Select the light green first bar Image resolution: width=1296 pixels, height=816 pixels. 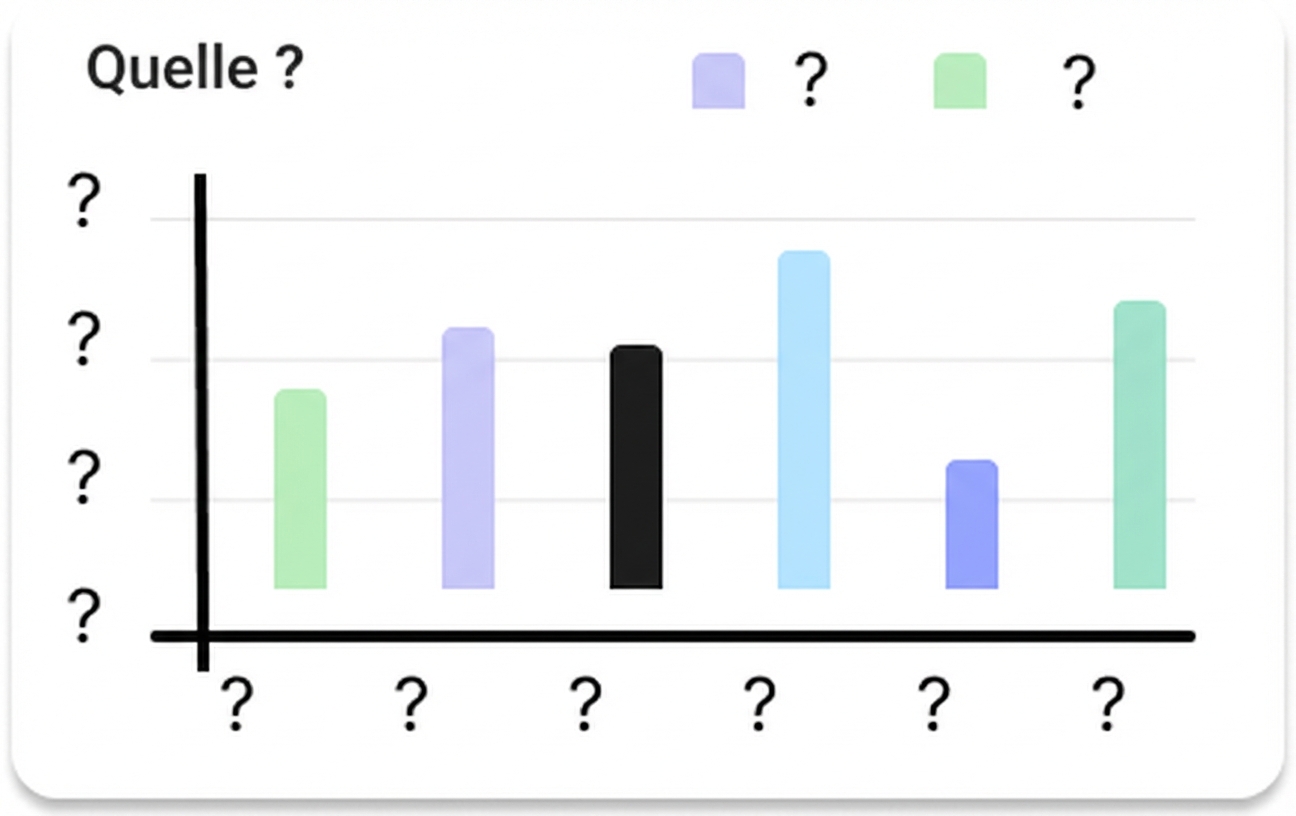click(300, 489)
